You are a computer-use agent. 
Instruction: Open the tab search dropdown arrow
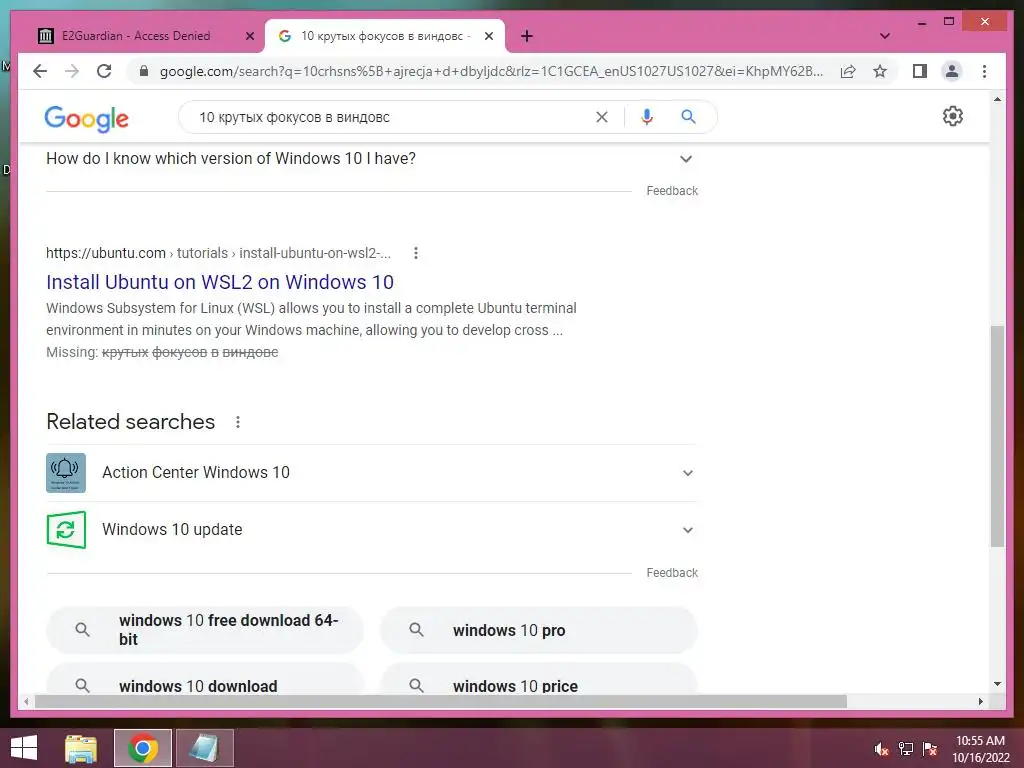pos(885,36)
